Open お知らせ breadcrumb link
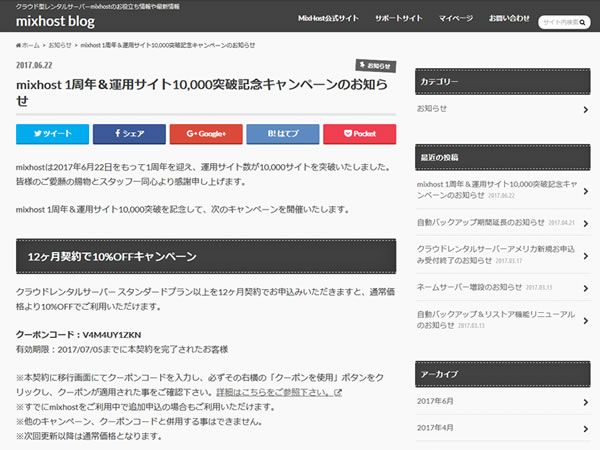600x450 pixels. point(60,46)
